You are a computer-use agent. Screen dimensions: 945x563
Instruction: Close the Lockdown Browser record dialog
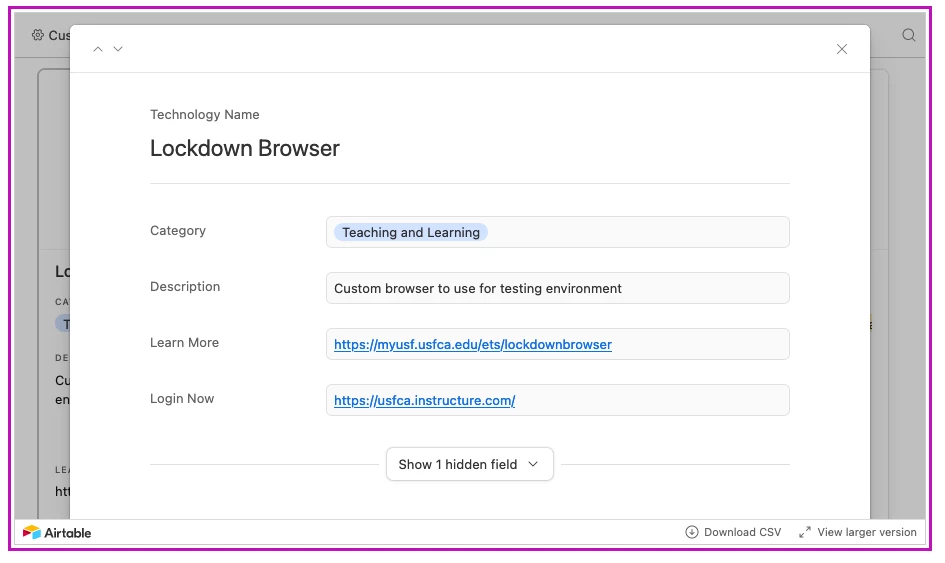coord(841,49)
